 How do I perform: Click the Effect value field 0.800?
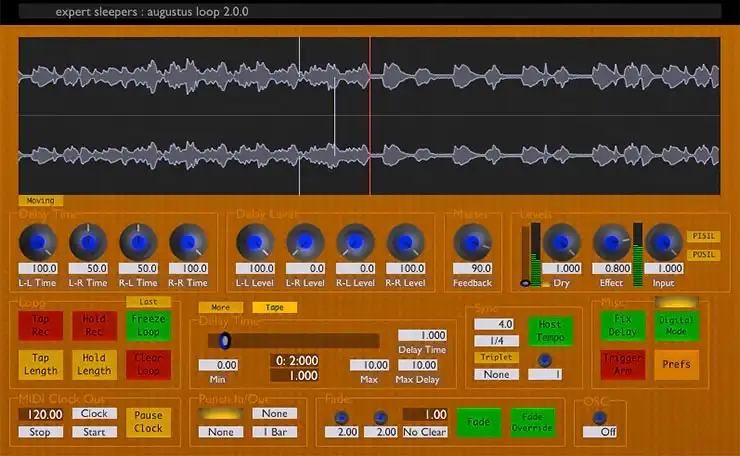[612, 269]
